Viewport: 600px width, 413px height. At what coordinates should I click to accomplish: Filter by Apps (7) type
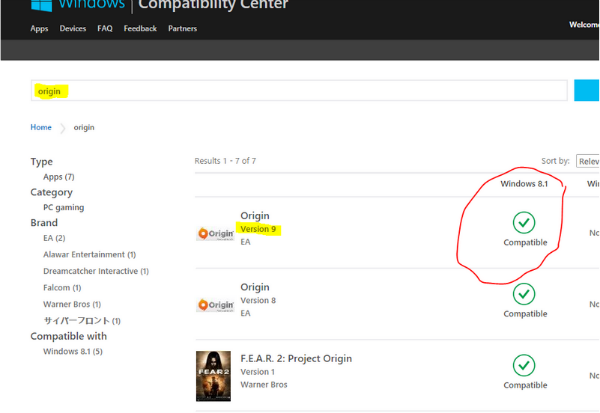[x=59, y=177]
